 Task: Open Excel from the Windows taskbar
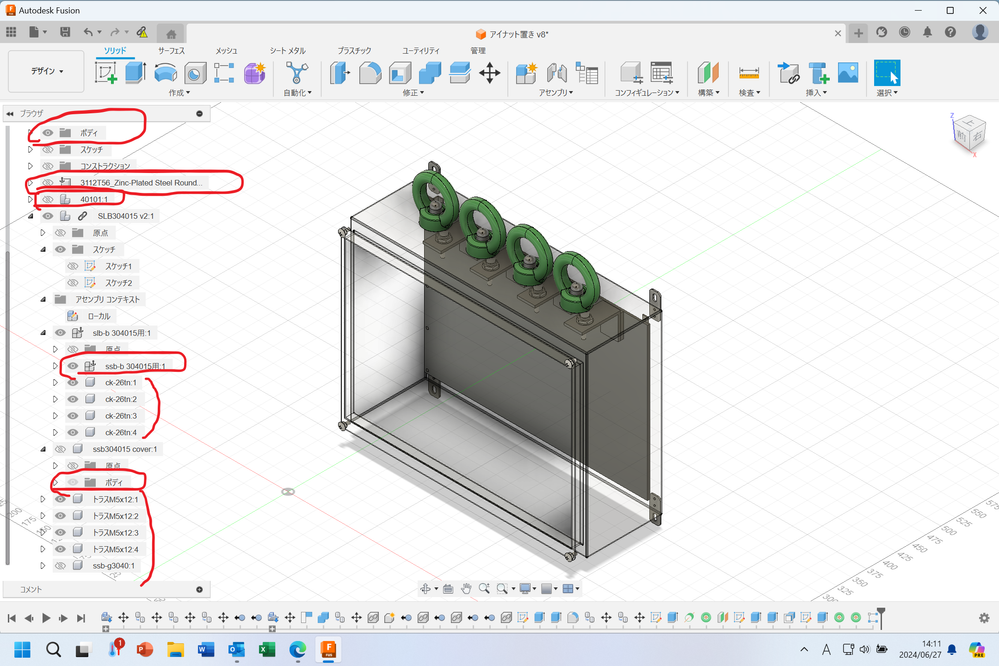coord(267,650)
